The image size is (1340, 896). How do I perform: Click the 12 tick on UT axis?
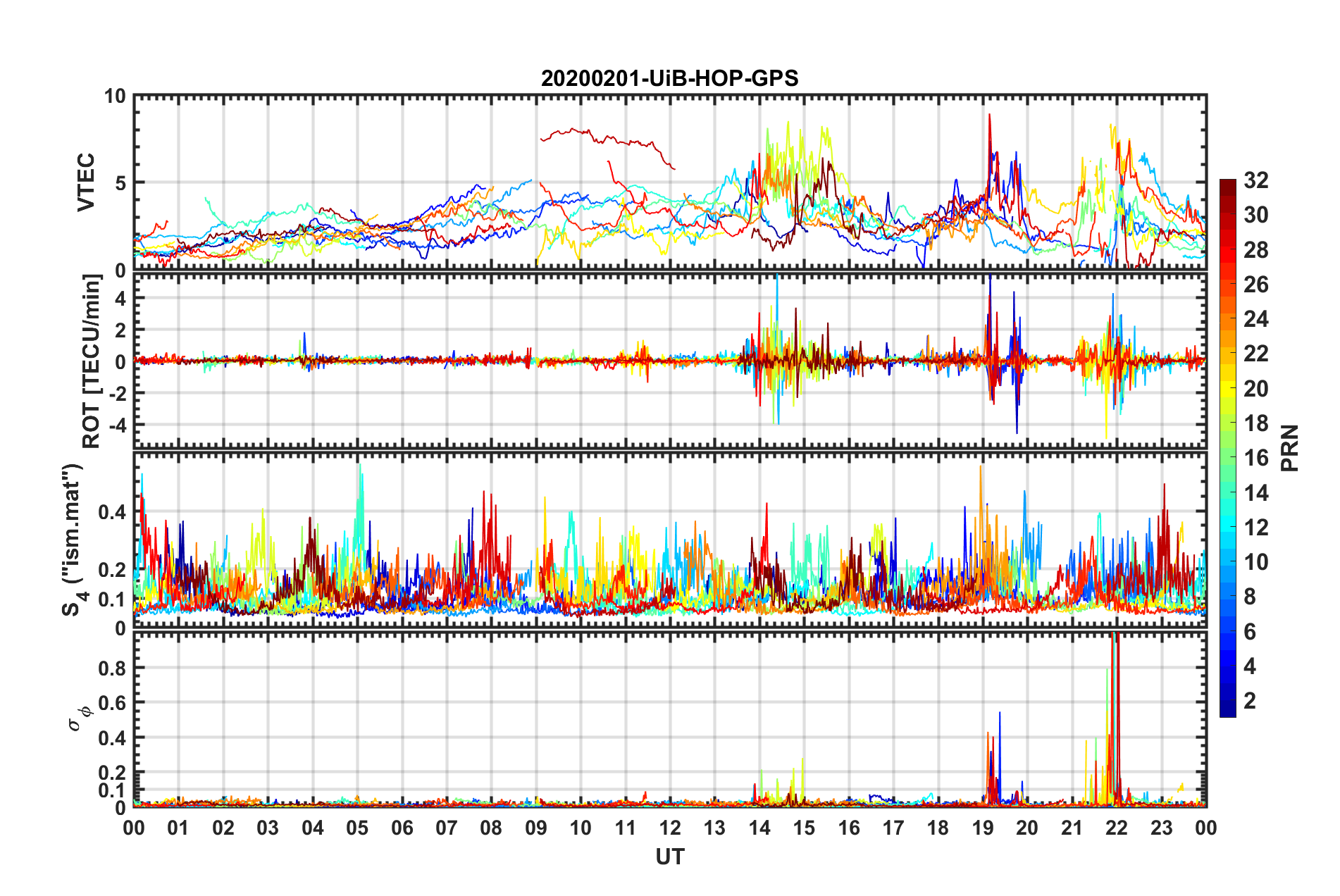tap(670, 828)
